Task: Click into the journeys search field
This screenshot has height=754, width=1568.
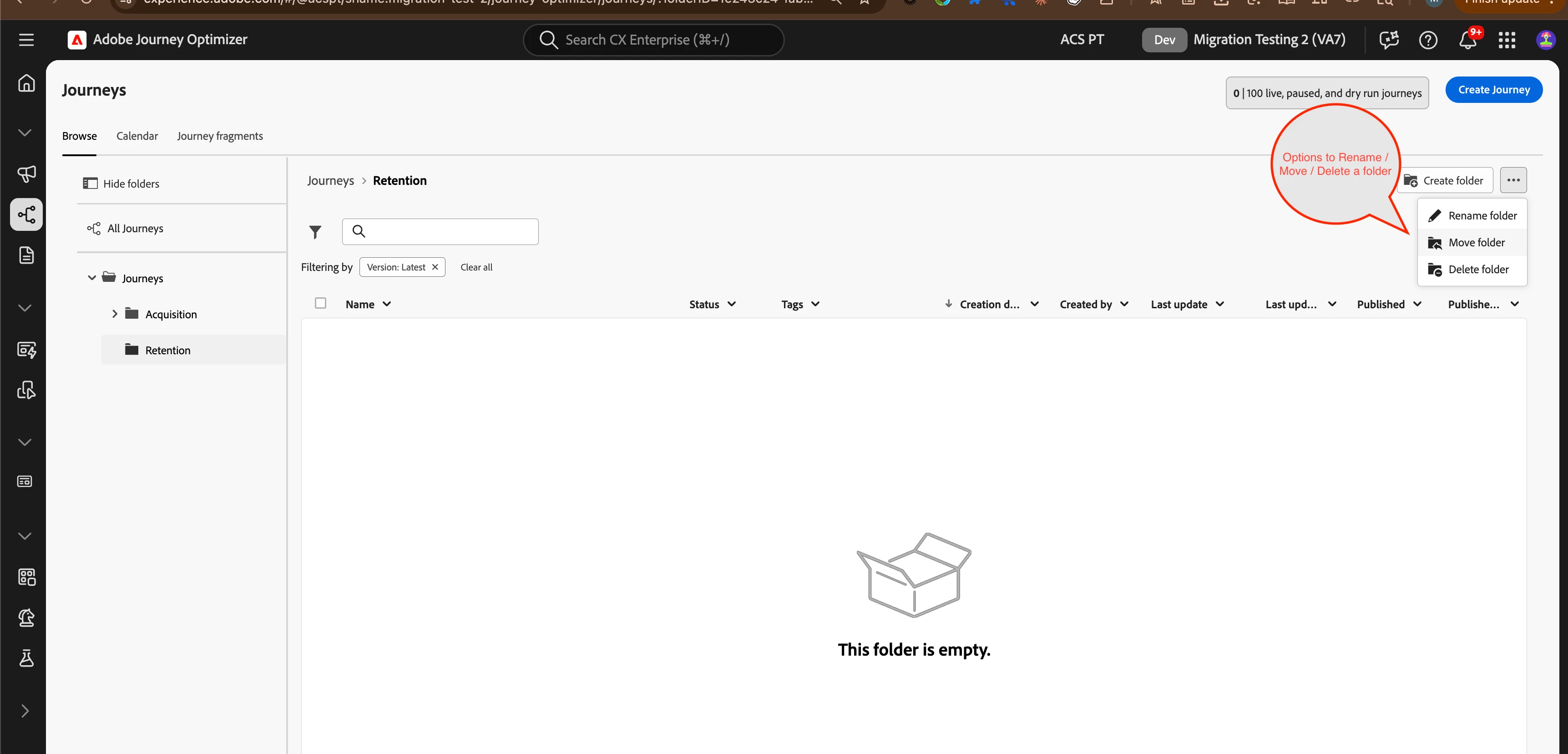Action: click(440, 231)
